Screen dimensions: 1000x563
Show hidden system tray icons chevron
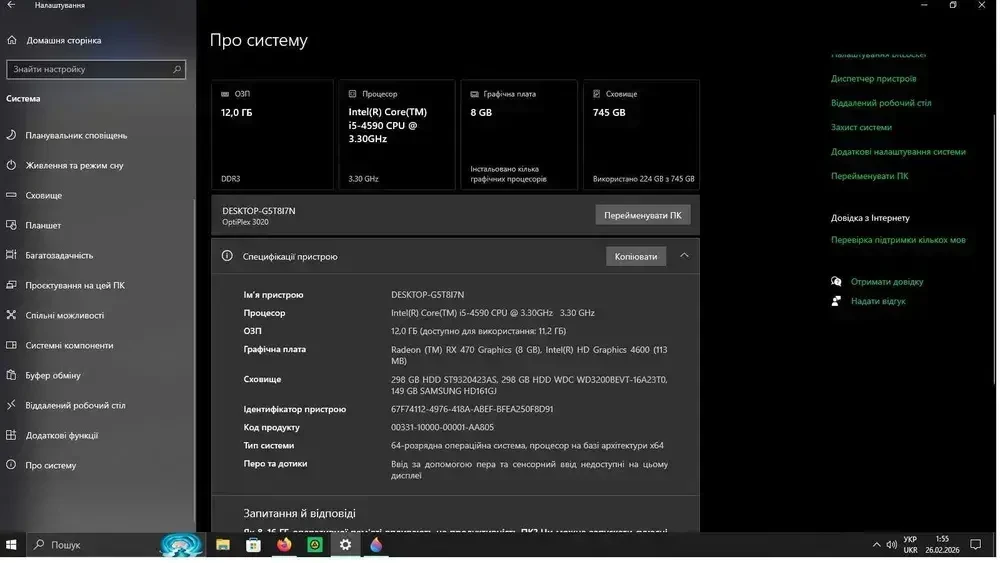(876, 545)
